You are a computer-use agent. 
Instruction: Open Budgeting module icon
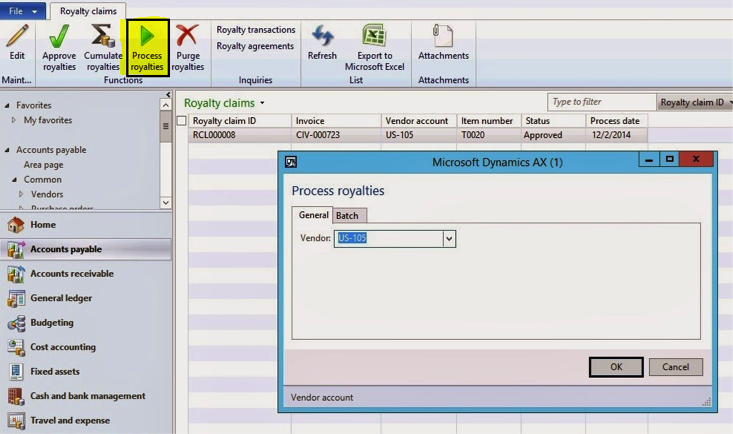[x=16, y=323]
